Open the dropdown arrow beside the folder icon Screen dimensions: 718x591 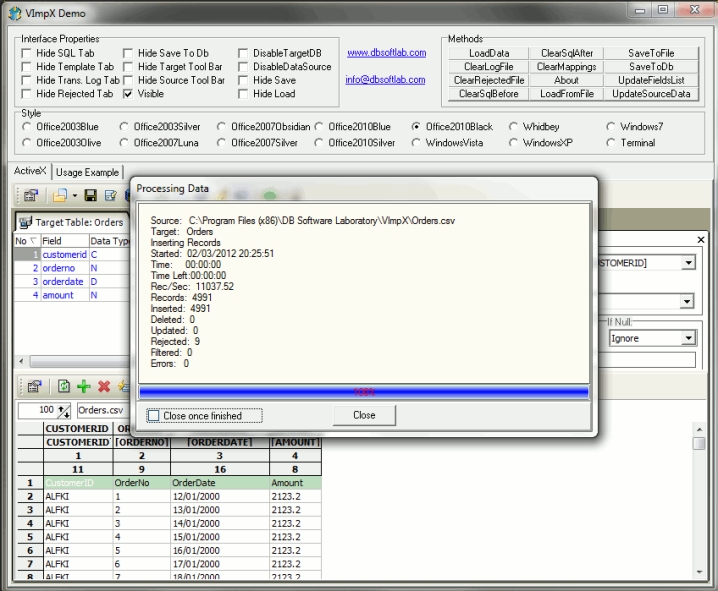74,196
